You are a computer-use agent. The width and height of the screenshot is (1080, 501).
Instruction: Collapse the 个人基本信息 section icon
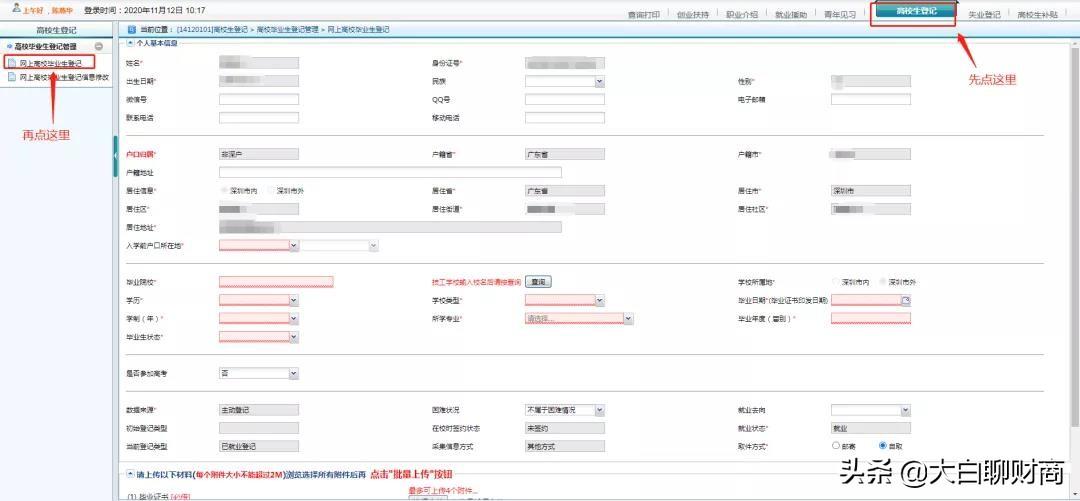coord(130,43)
